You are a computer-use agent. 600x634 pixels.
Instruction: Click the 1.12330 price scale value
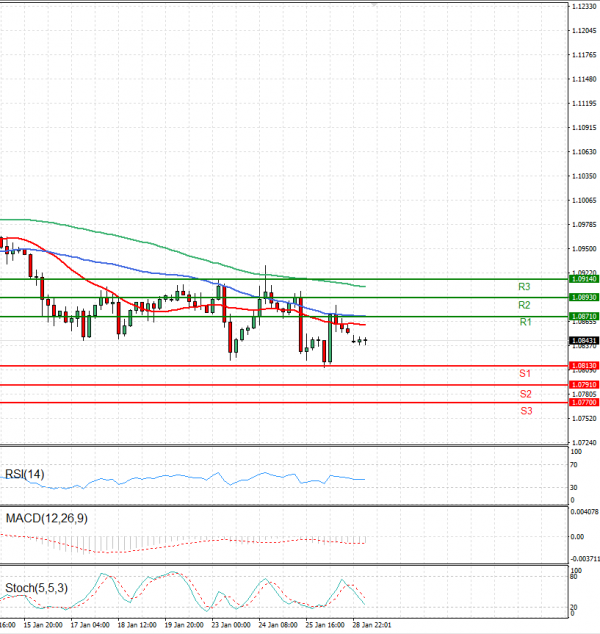[x=584, y=6]
